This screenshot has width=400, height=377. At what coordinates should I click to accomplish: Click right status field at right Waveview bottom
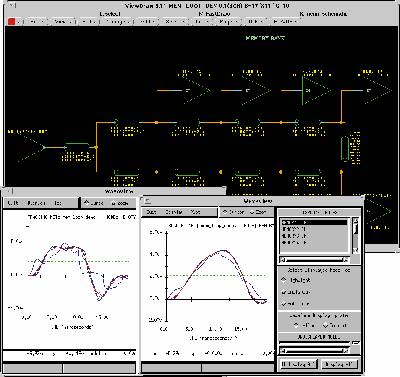coord(237,368)
